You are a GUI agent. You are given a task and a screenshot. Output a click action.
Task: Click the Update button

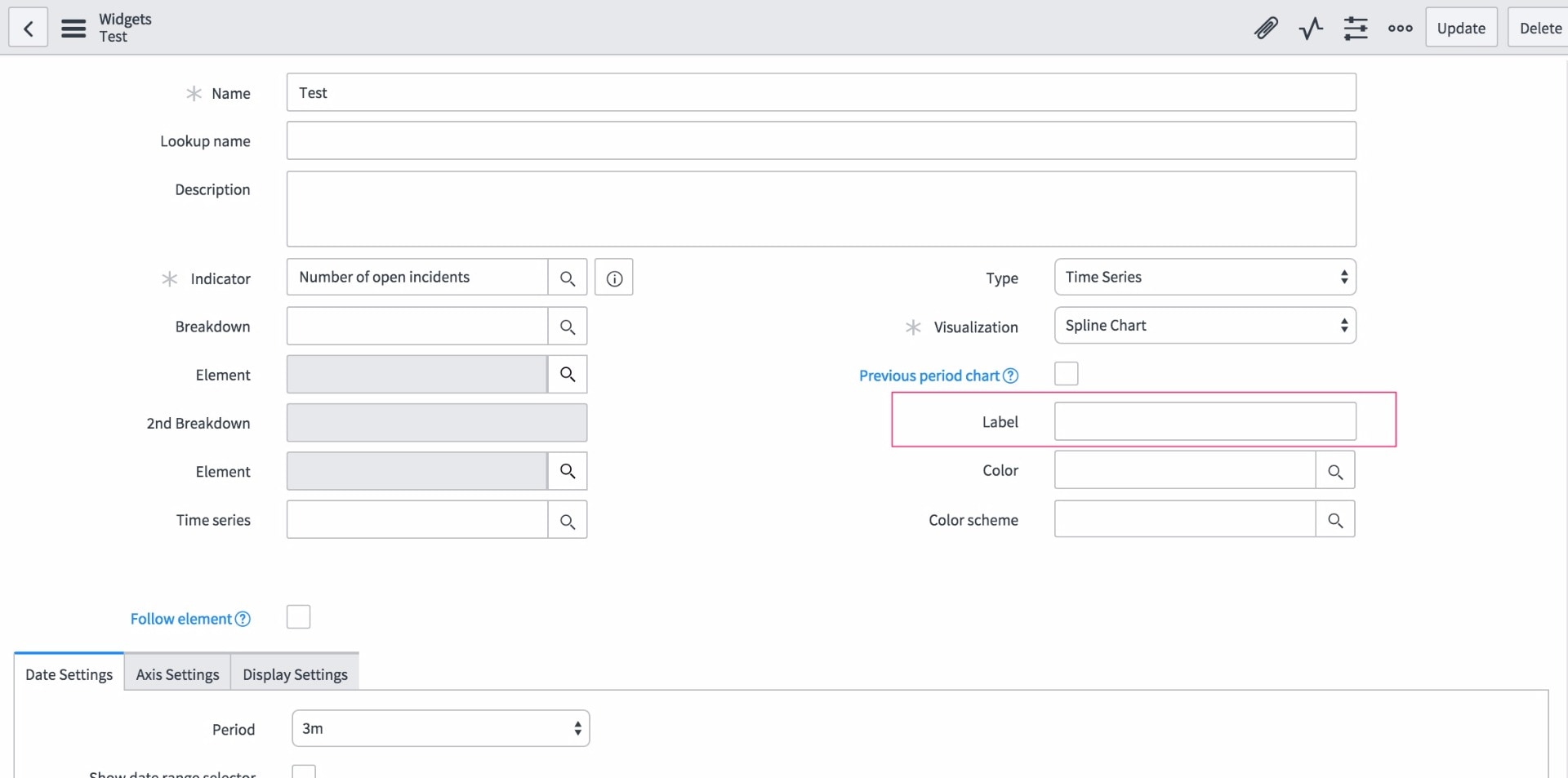1461,27
